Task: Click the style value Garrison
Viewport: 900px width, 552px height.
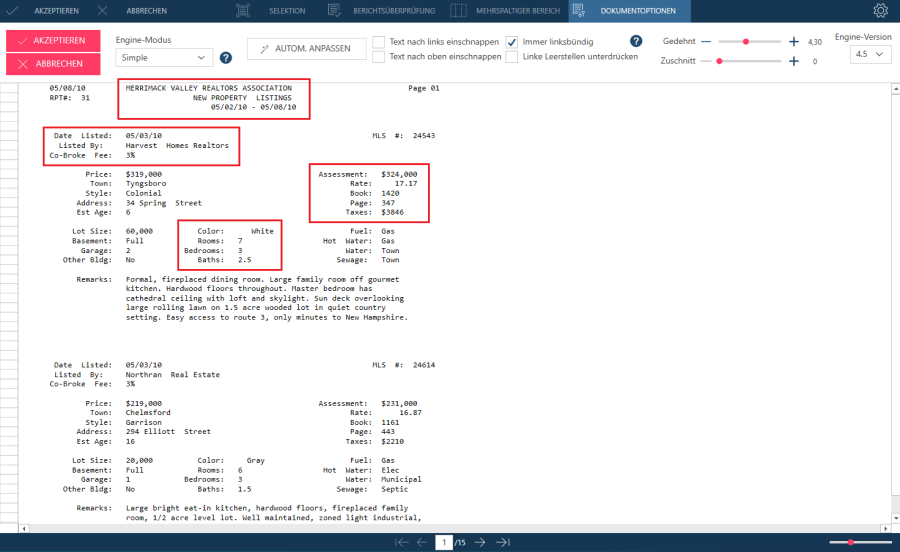Action: click(x=143, y=422)
